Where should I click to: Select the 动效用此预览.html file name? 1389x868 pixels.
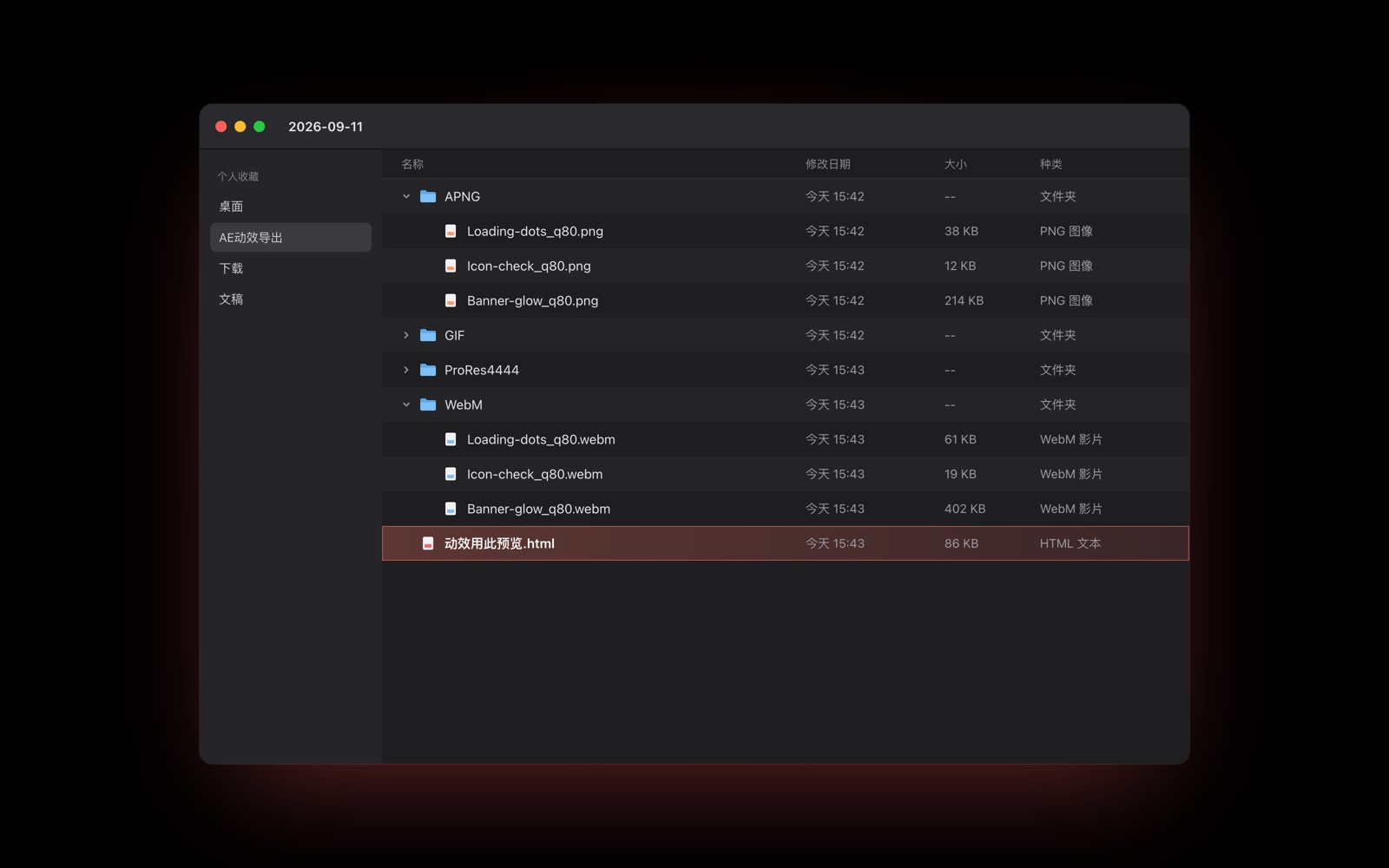click(499, 543)
